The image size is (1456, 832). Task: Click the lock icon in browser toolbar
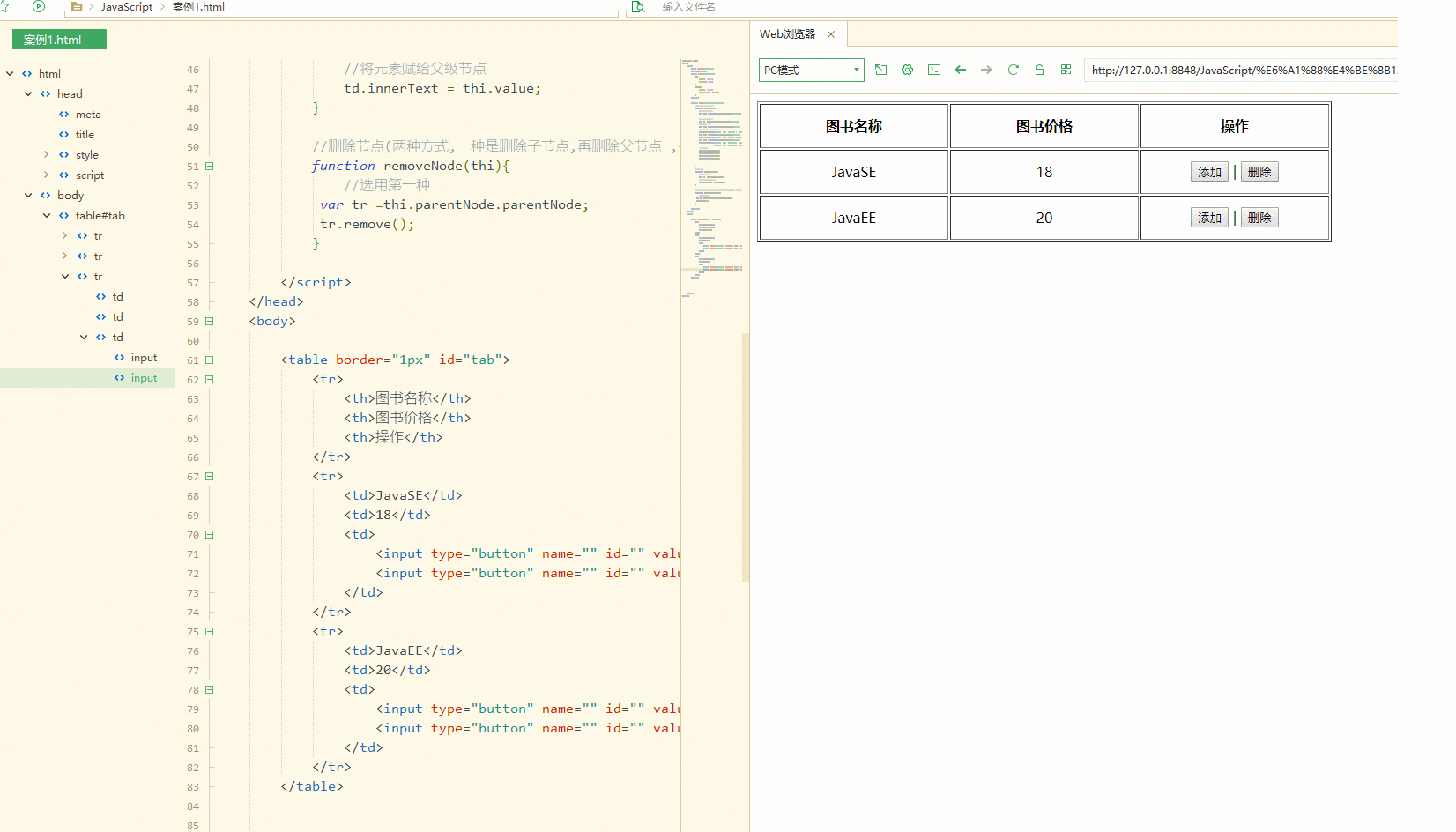(x=1039, y=70)
